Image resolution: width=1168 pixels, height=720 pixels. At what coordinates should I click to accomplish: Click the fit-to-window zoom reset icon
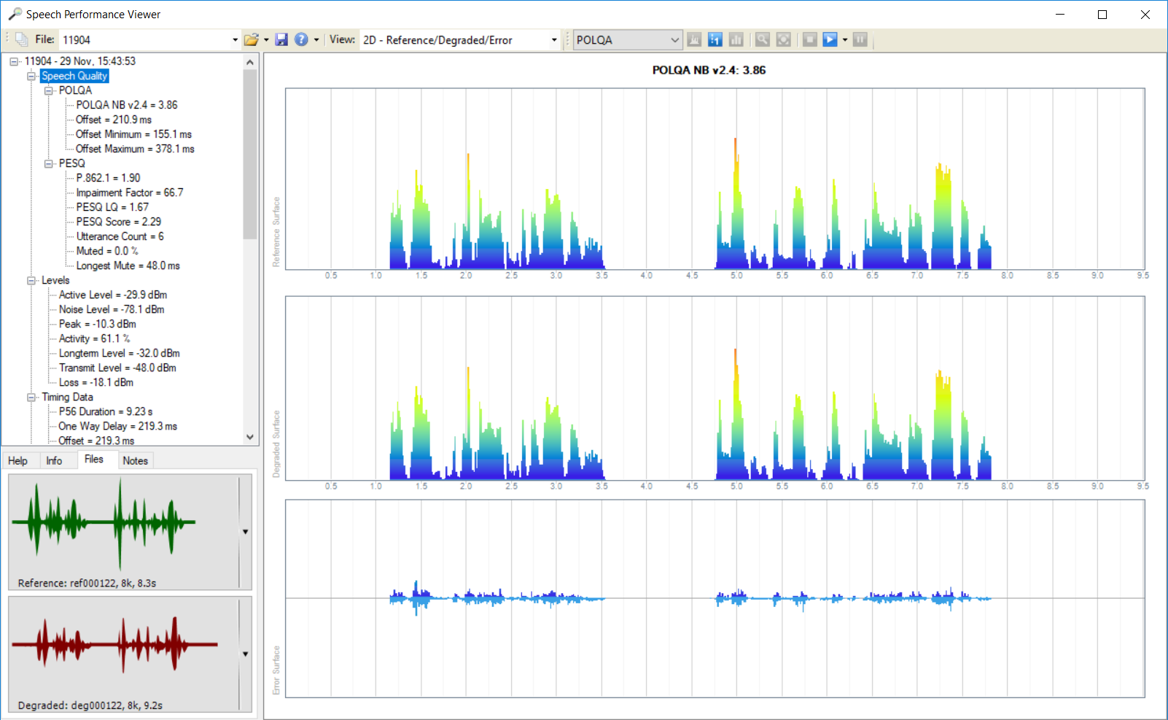pos(784,40)
